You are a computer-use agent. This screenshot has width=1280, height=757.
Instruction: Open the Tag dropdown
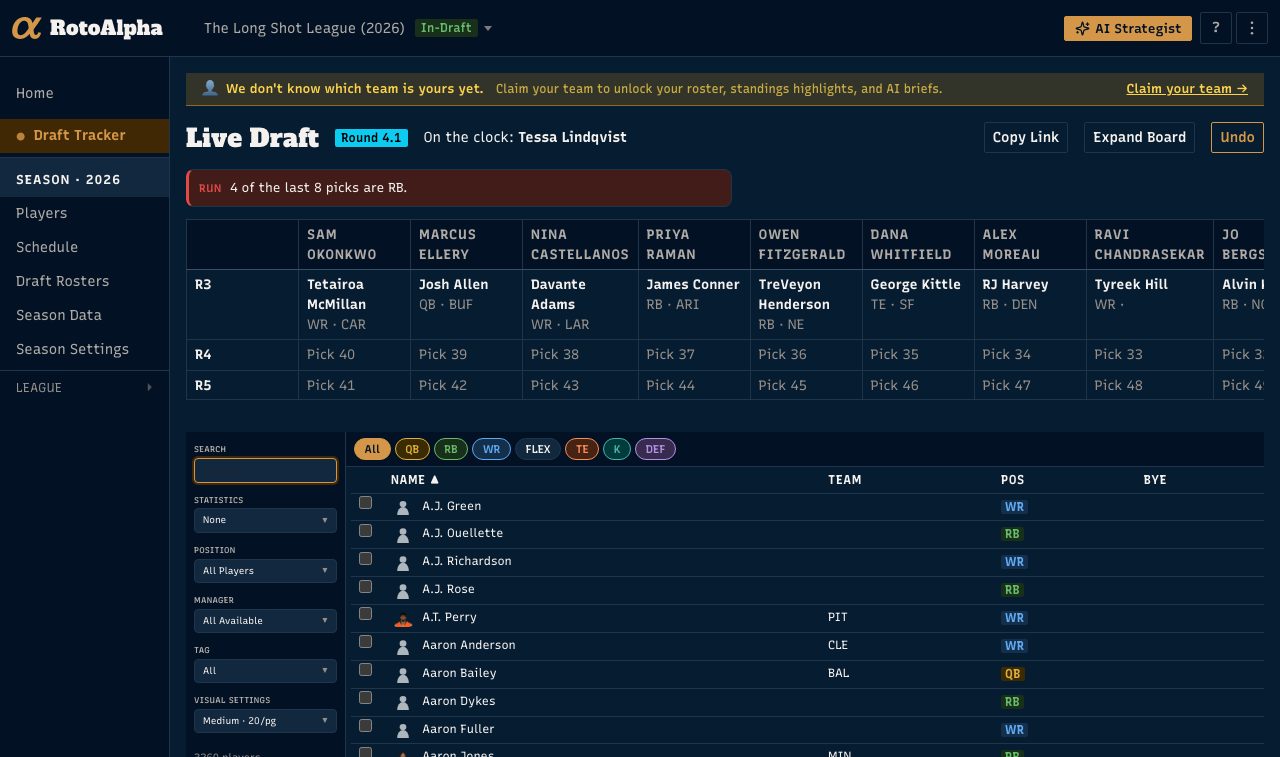point(265,671)
